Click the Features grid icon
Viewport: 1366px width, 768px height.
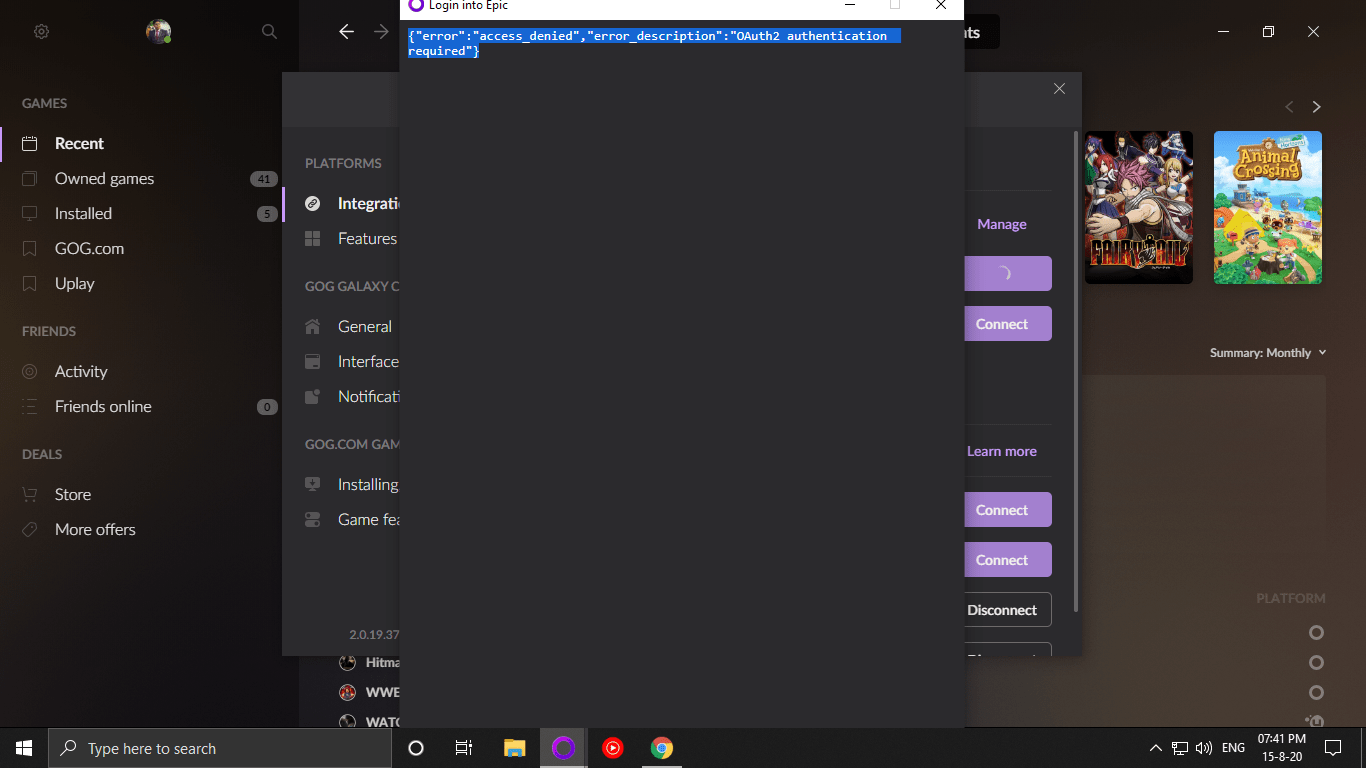[x=312, y=238]
